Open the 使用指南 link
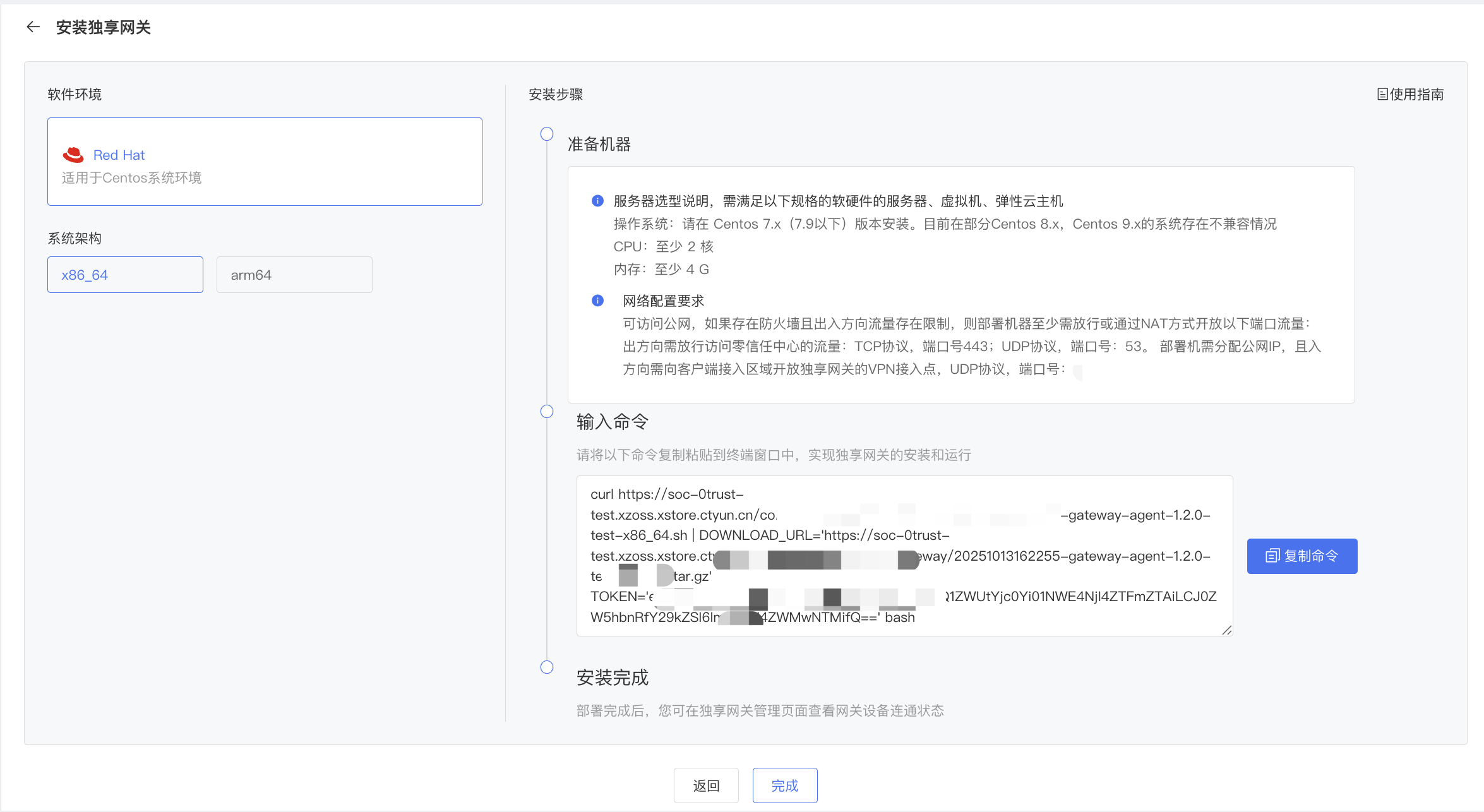1484x812 pixels. pos(1416,95)
